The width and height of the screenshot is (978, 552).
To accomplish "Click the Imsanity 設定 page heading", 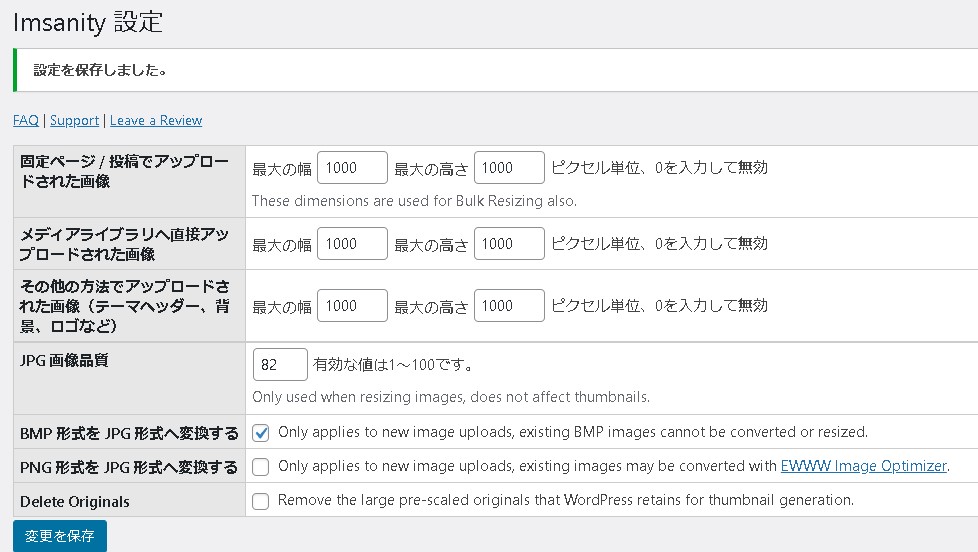I will click(x=88, y=22).
